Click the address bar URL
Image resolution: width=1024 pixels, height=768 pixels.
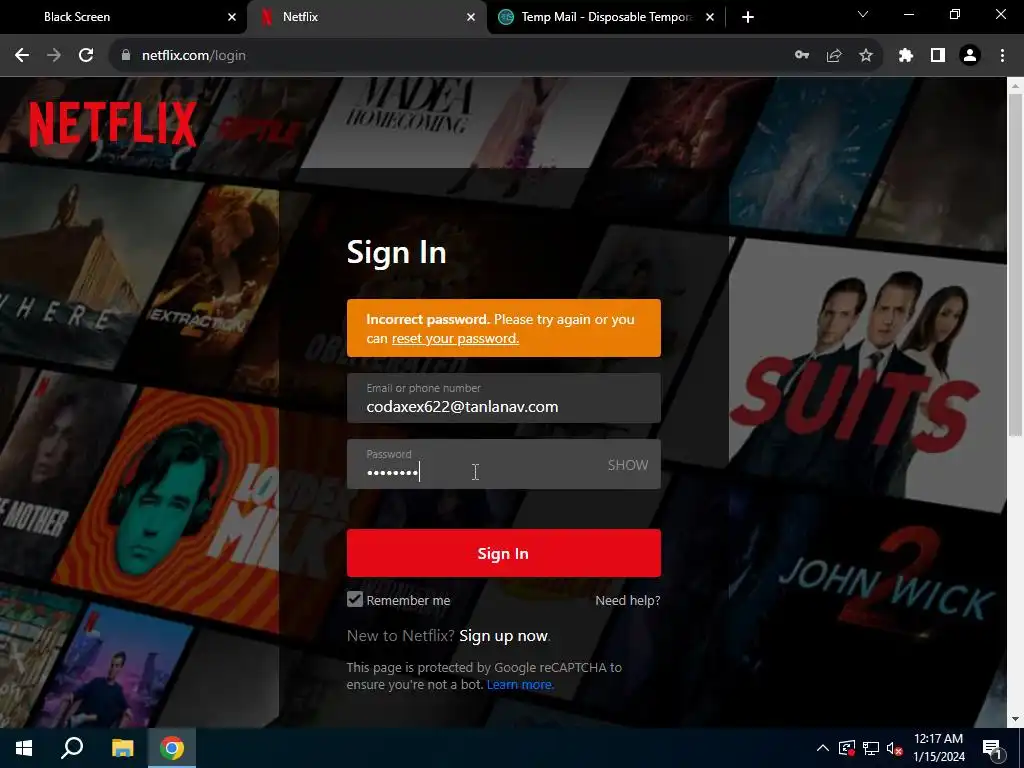tap(194, 56)
